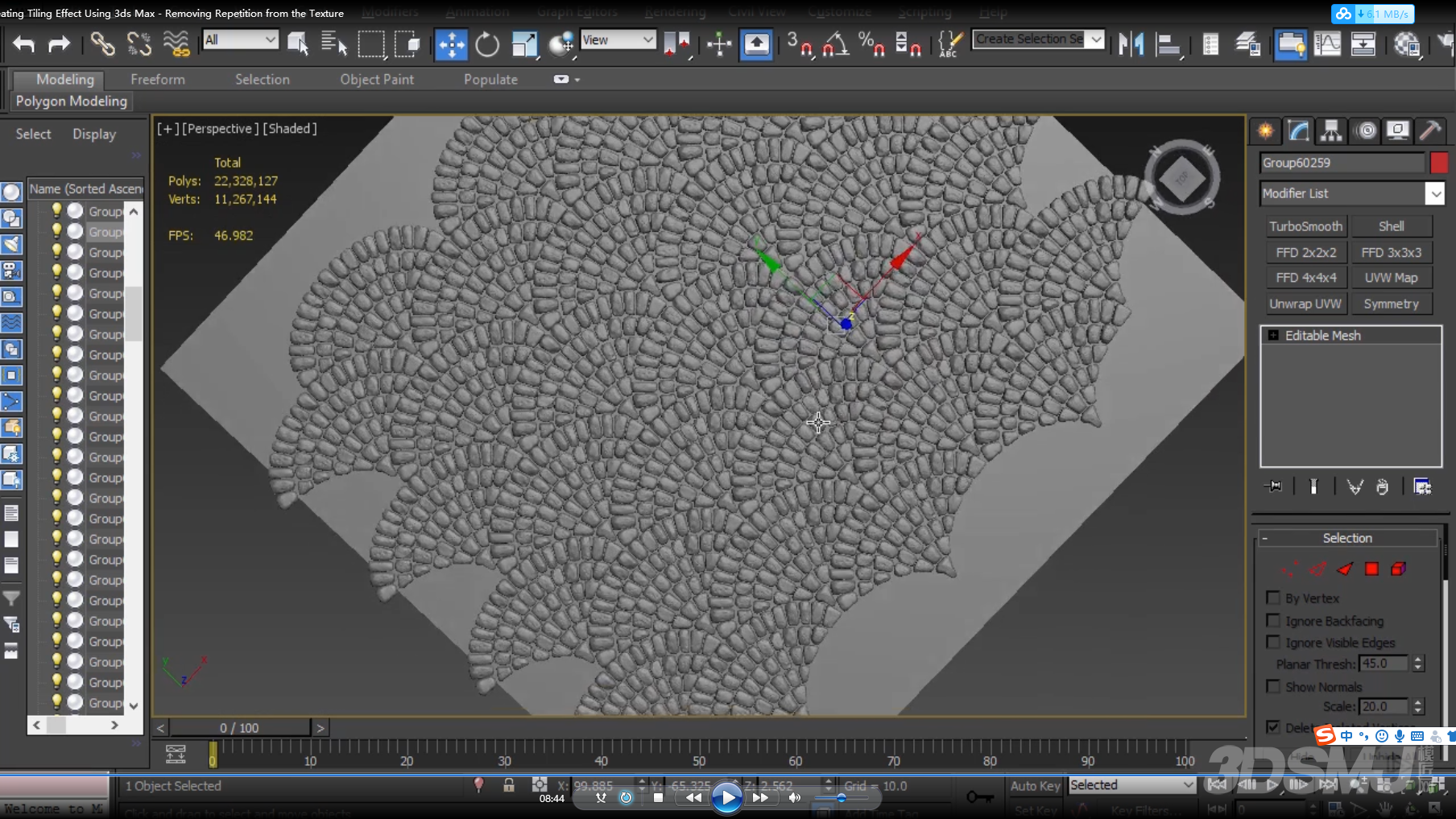Activate the Select Object tool

pyautogui.click(x=297, y=43)
